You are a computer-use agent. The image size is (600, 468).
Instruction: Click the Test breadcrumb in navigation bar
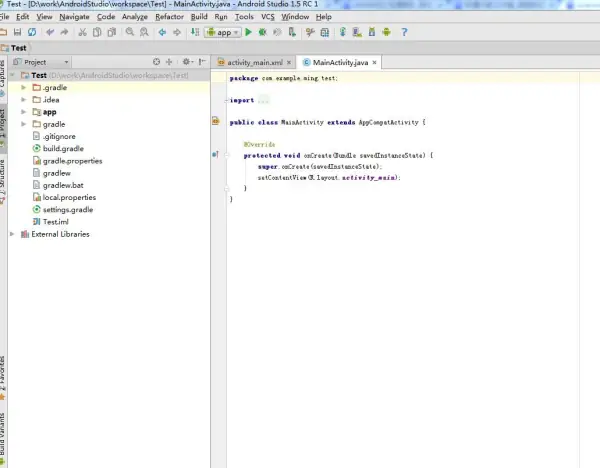(x=14, y=48)
